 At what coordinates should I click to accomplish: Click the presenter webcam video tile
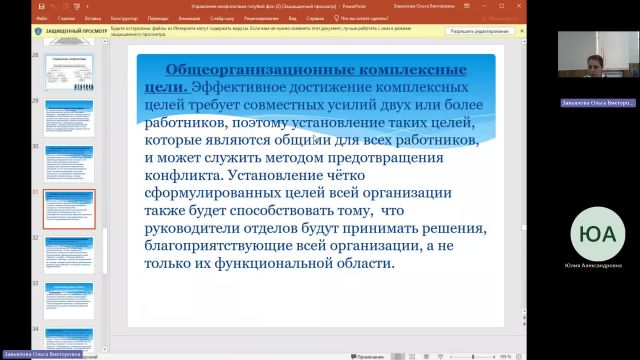click(x=598, y=54)
